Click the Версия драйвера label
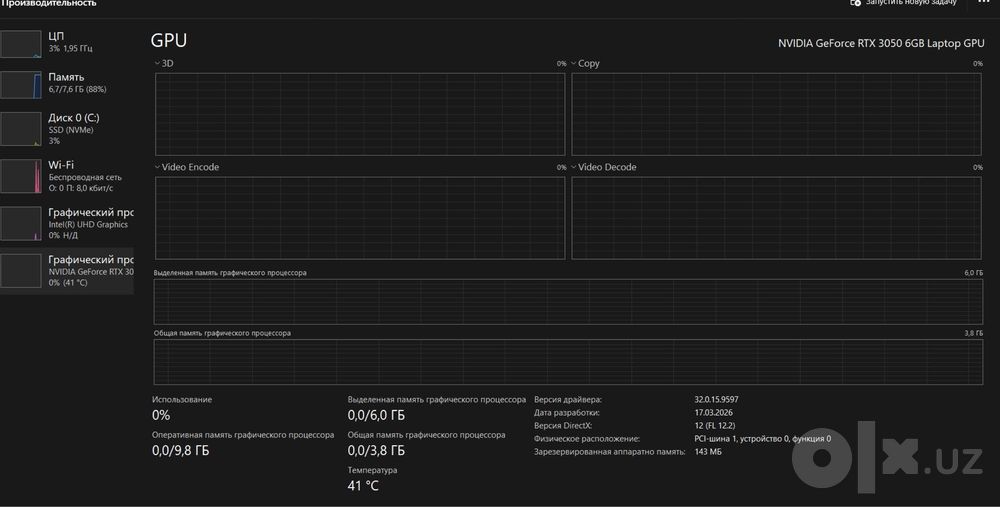The image size is (1000, 507). pos(568,400)
